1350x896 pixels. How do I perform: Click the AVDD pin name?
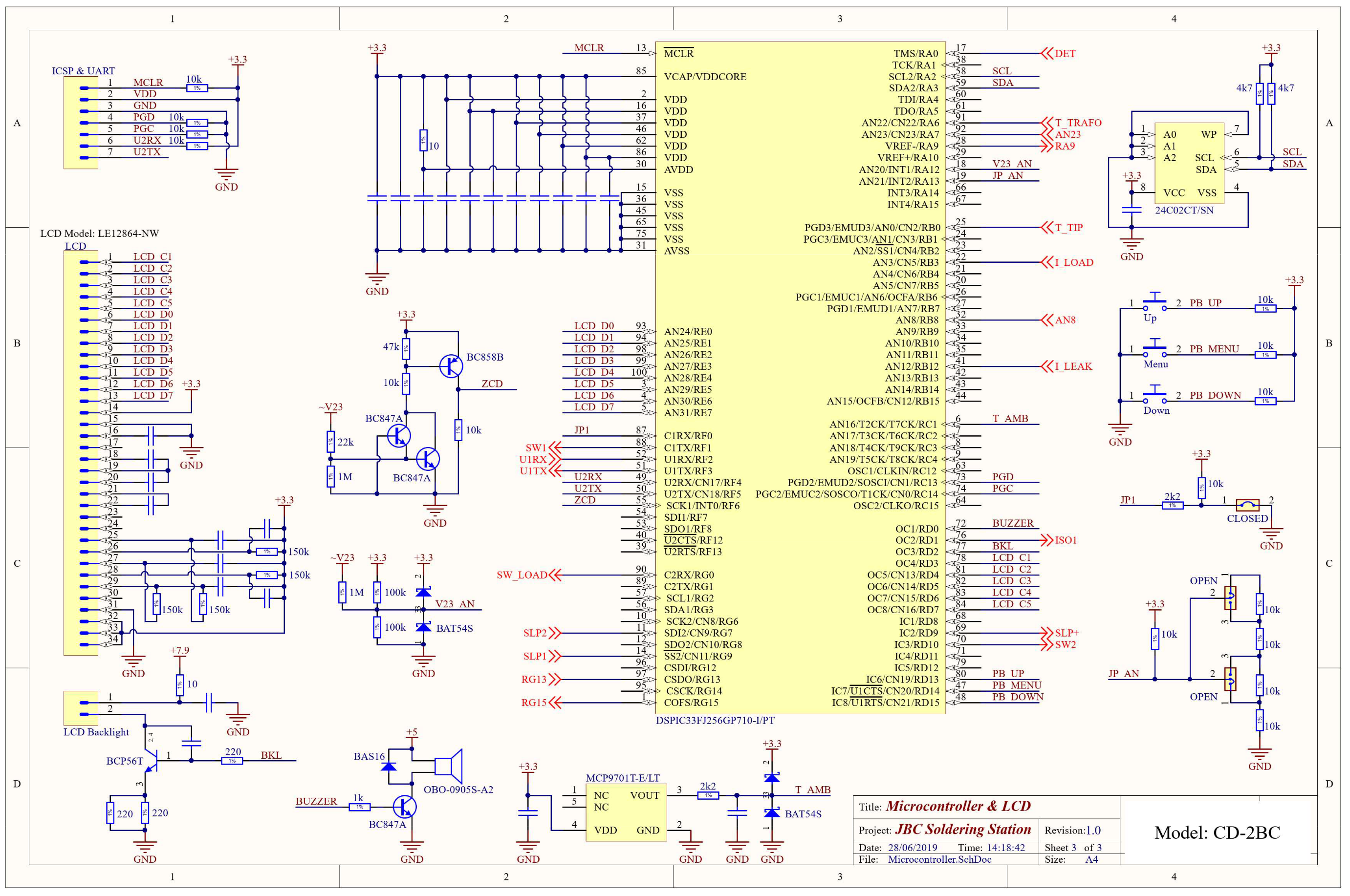point(678,170)
